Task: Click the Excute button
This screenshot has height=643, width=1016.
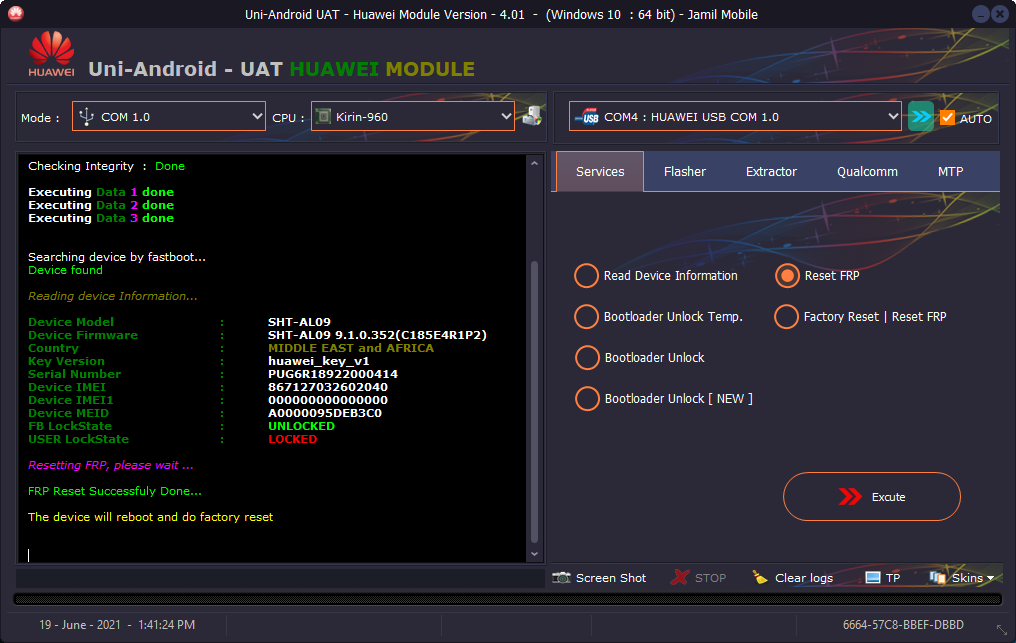Action: pos(872,497)
